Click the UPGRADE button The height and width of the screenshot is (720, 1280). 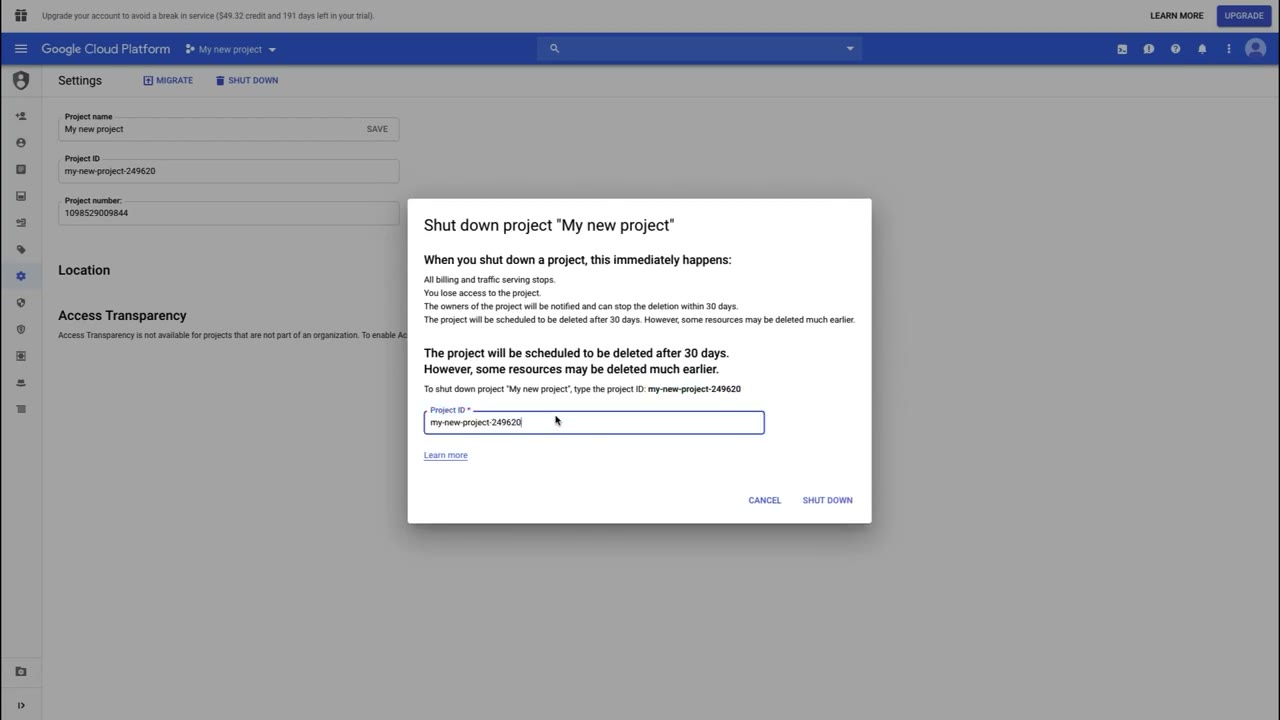1244,16
